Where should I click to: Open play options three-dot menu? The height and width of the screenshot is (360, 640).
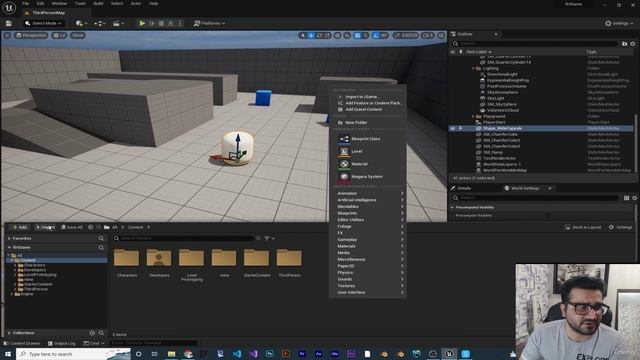[180, 23]
